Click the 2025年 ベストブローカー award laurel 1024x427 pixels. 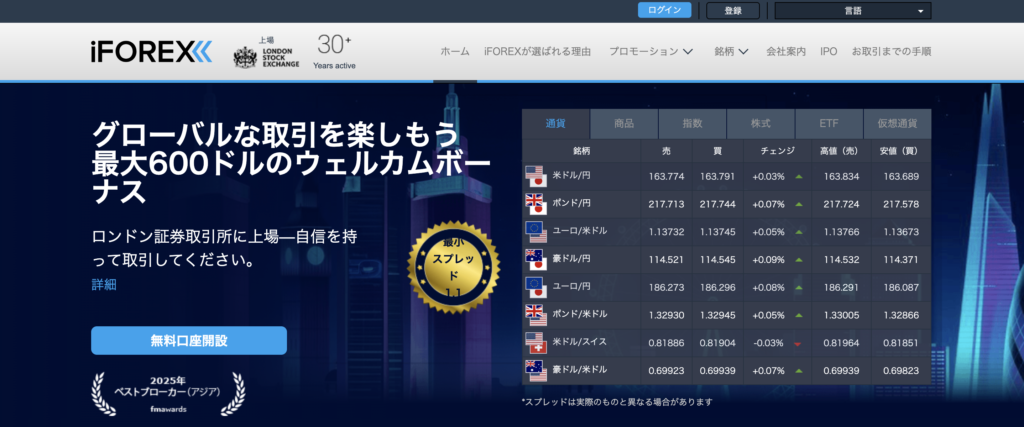point(167,394)
